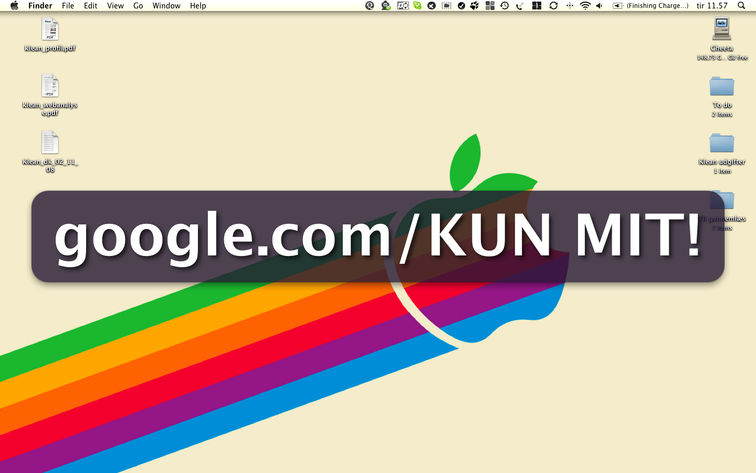Image resolution: width=756 pixels, height=473 pixels.
Task: Open the battery charge status menu
Action: click(x=650, y=6)
